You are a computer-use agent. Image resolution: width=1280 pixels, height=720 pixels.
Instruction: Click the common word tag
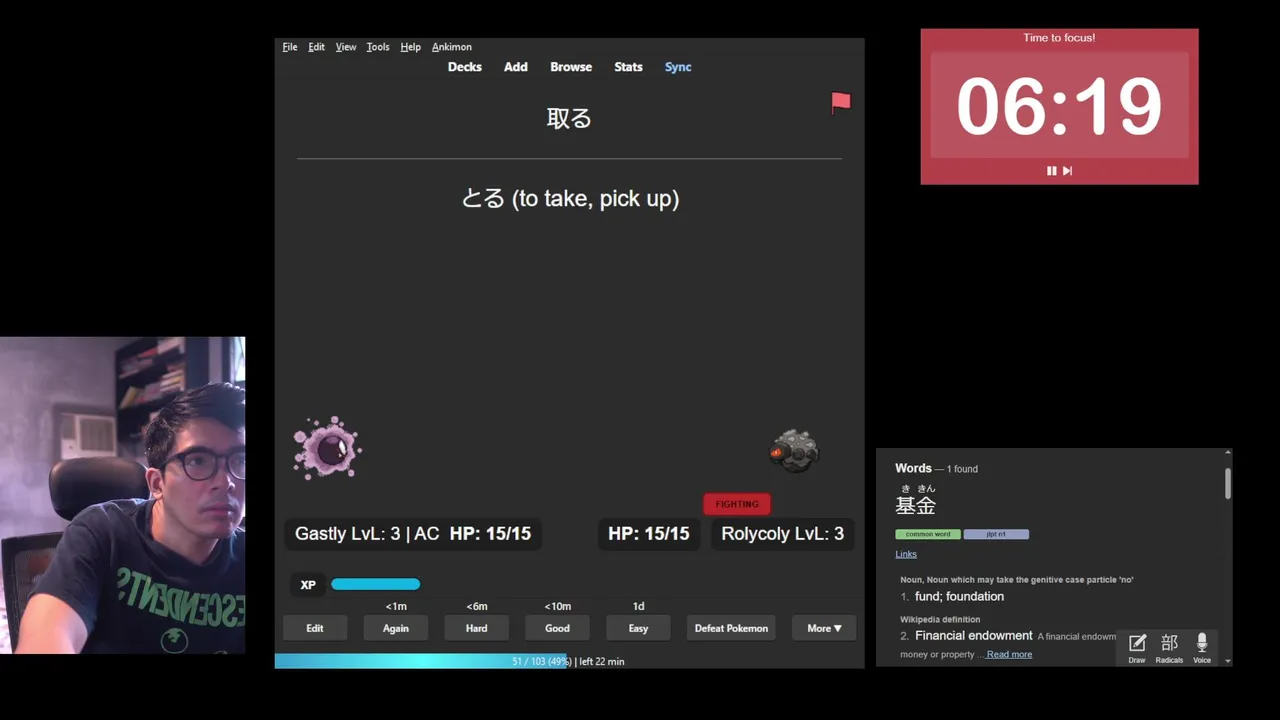(928, 534)
